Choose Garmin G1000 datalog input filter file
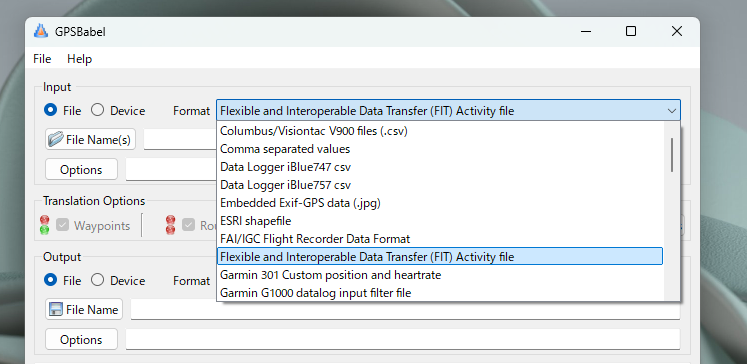The height and width of the screenshot is (364, 747). (440, 293)
